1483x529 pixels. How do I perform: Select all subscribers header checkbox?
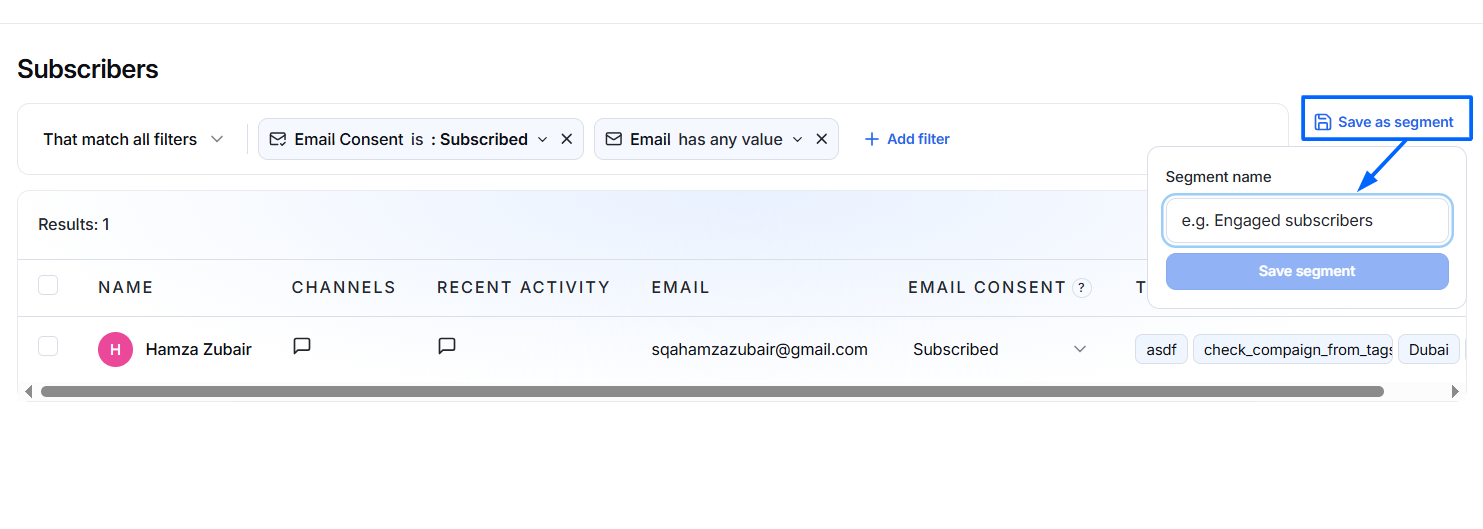[48, 286]
